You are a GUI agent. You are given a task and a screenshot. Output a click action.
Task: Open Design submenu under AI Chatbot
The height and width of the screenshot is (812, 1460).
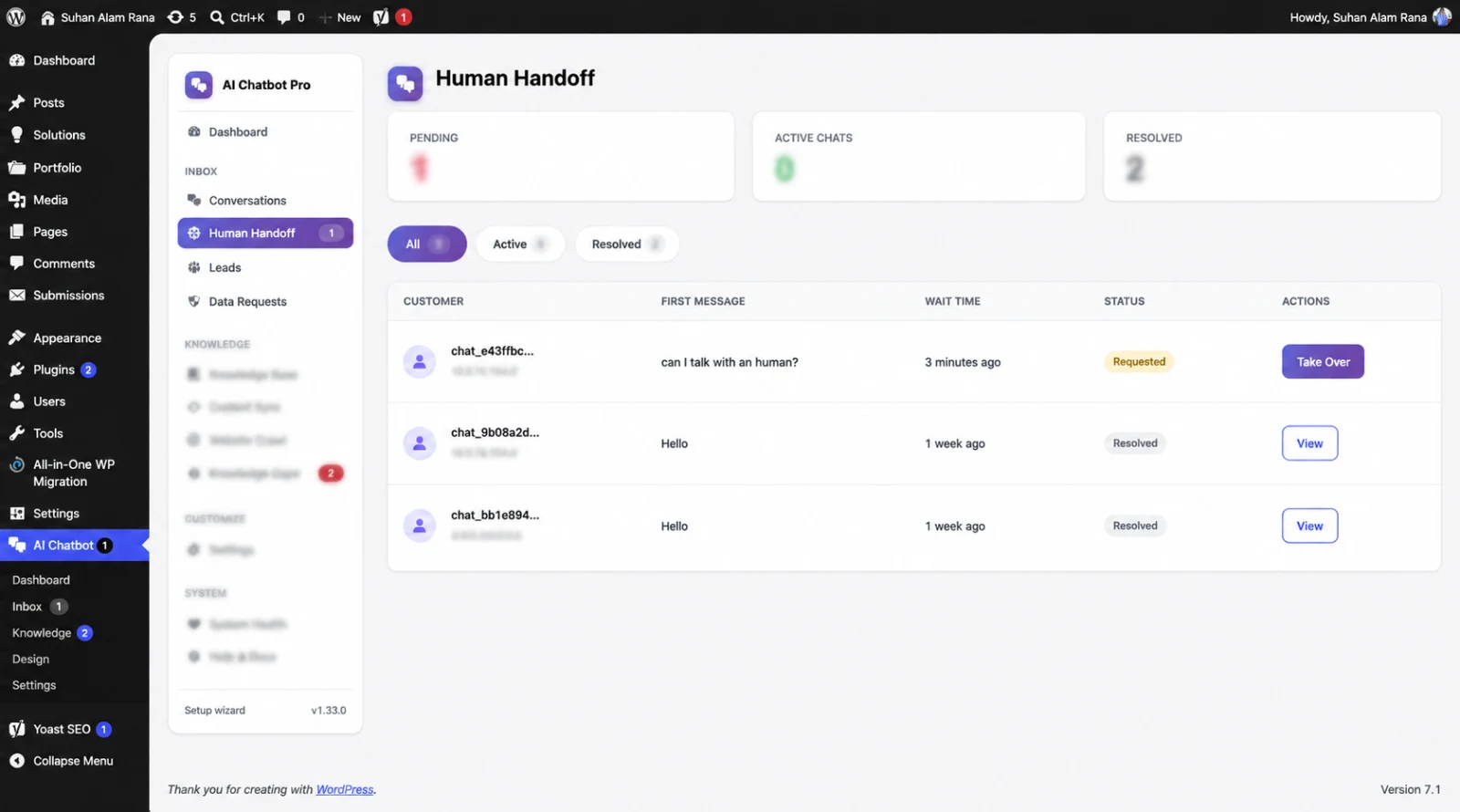[x=30, y=659]
